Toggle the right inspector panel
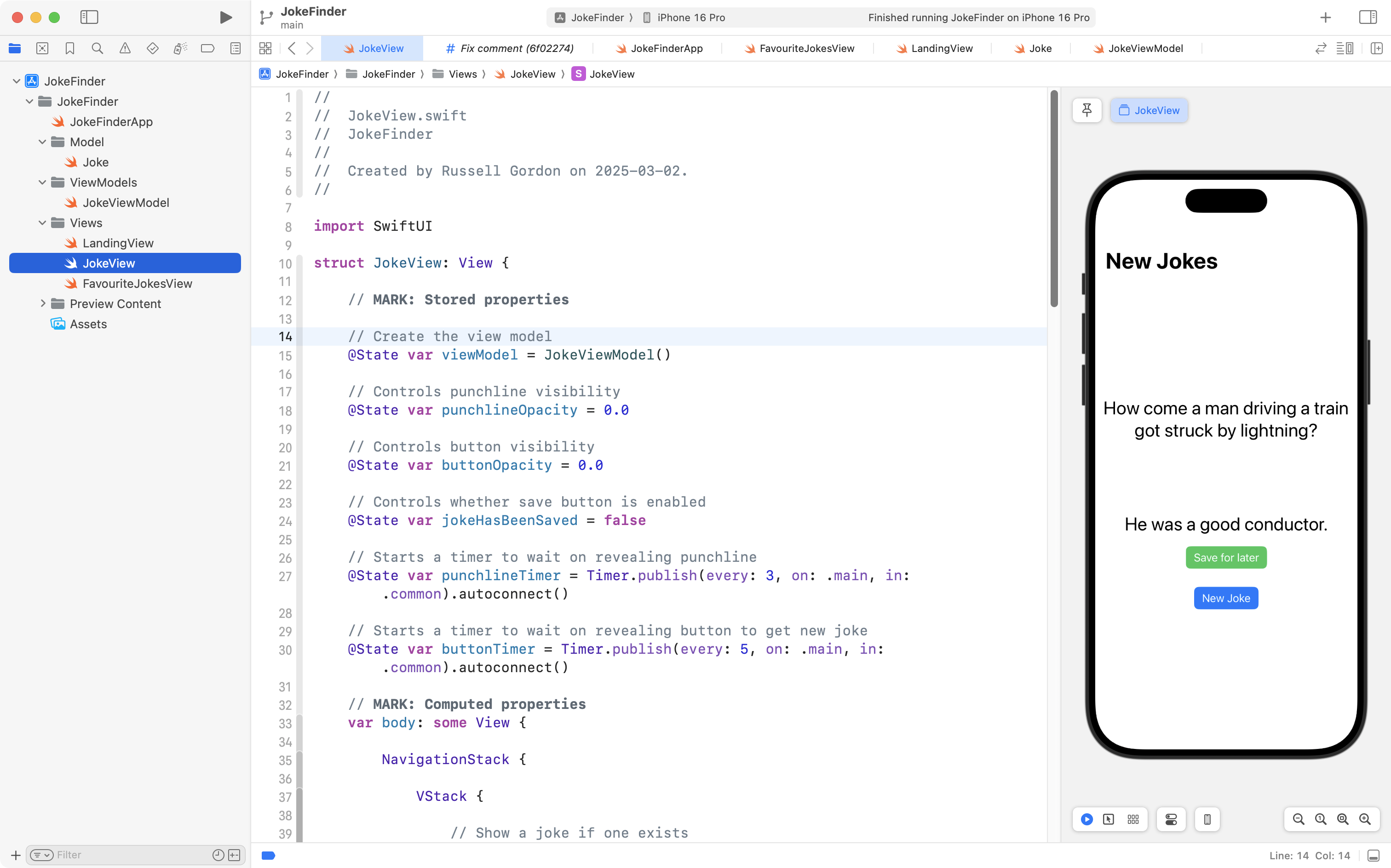The height and width of the screenshot is (868, 1391). 1368,17
